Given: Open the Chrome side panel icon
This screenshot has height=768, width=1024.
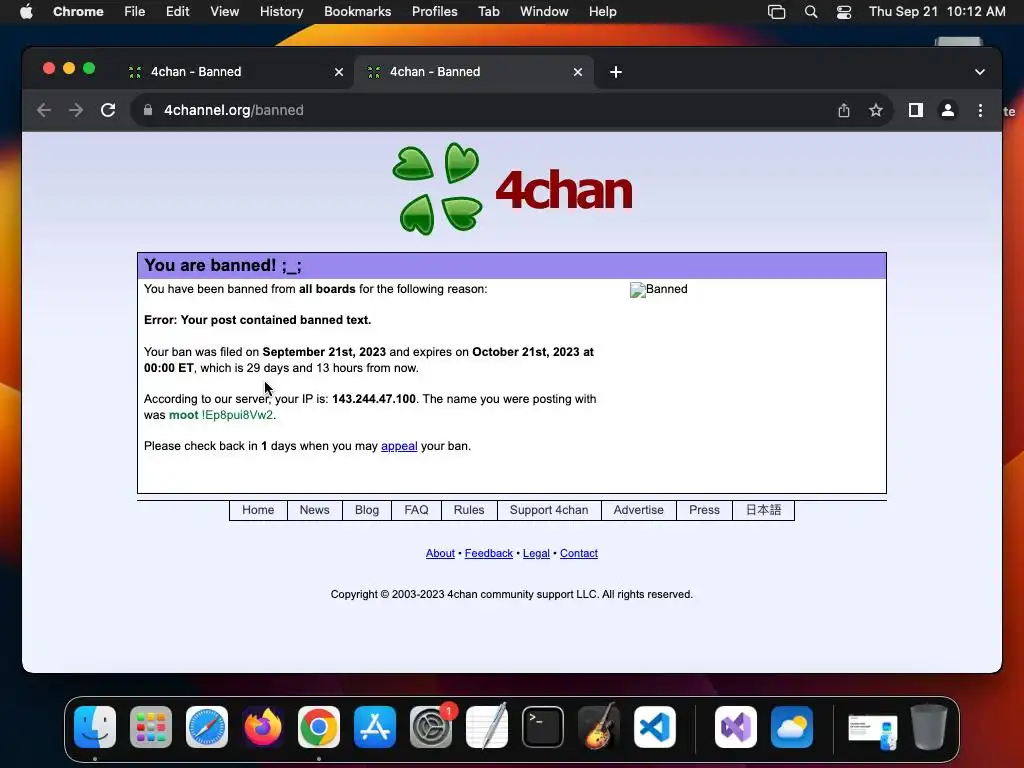Looking at the screenshot, I should [x=916, y=110].
